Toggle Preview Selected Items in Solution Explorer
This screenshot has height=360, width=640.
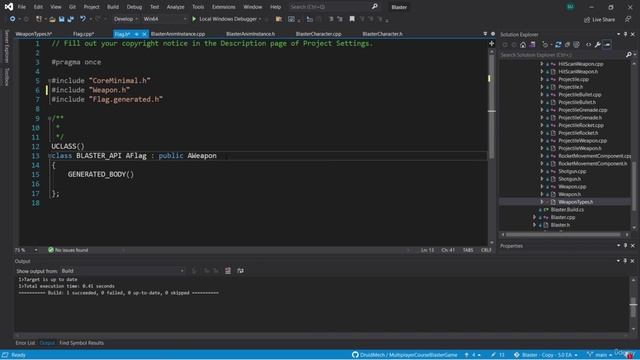coord(607,44)
